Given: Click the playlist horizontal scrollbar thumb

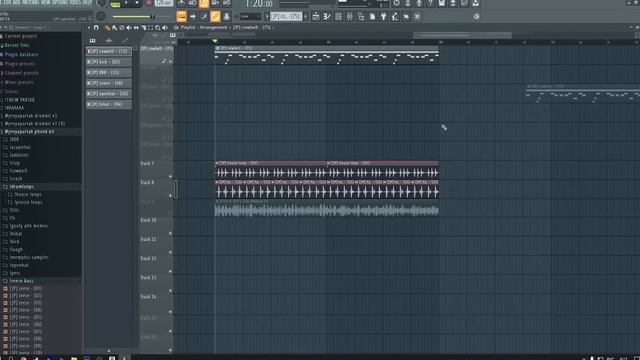Looking at the screenshot, I should click(x=462, y=36).
